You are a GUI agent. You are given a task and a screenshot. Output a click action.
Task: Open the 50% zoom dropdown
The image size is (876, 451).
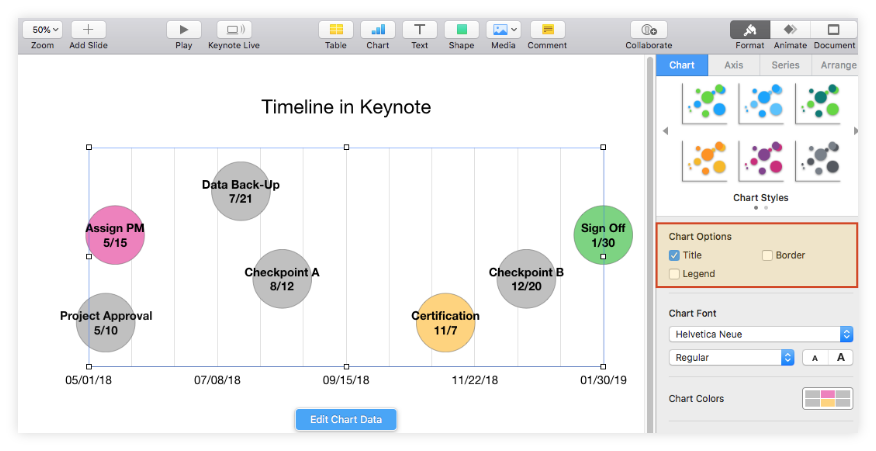tap(42, 30)
